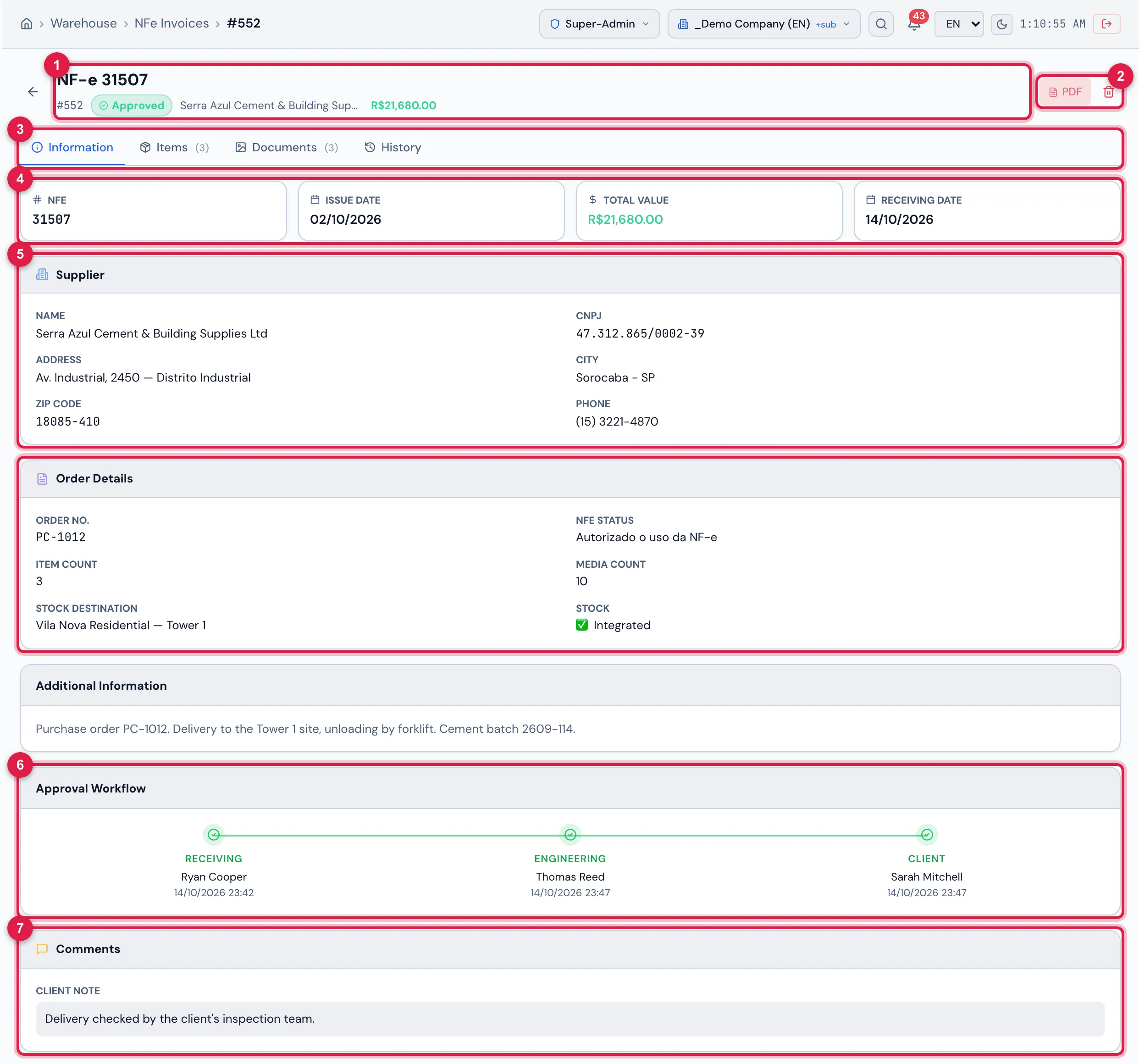This screenshot has height=1064, width=1139.
Task: Click the Engineering step check icon
Action: [570, 834]
